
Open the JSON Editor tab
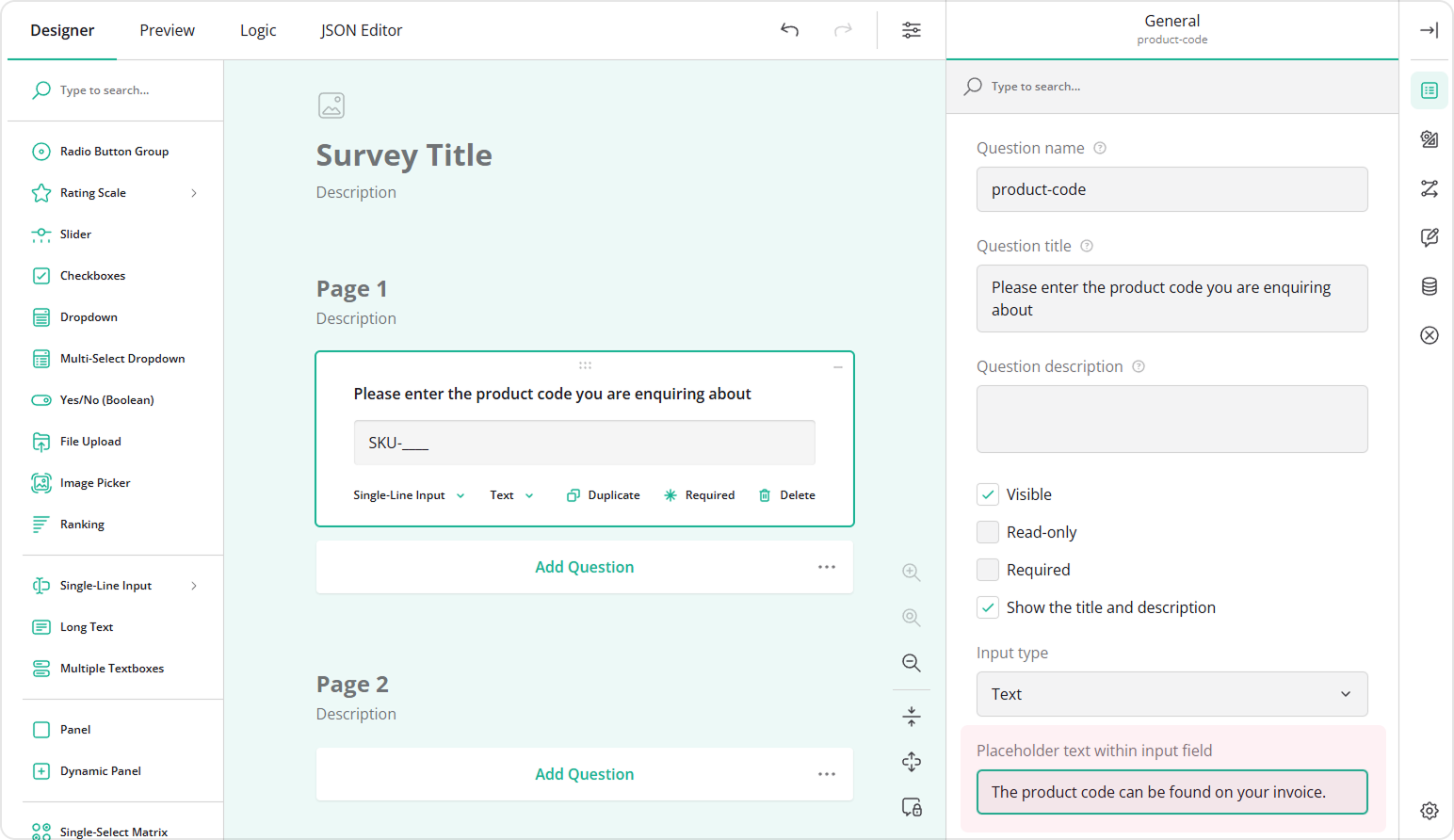click(361, 29)
